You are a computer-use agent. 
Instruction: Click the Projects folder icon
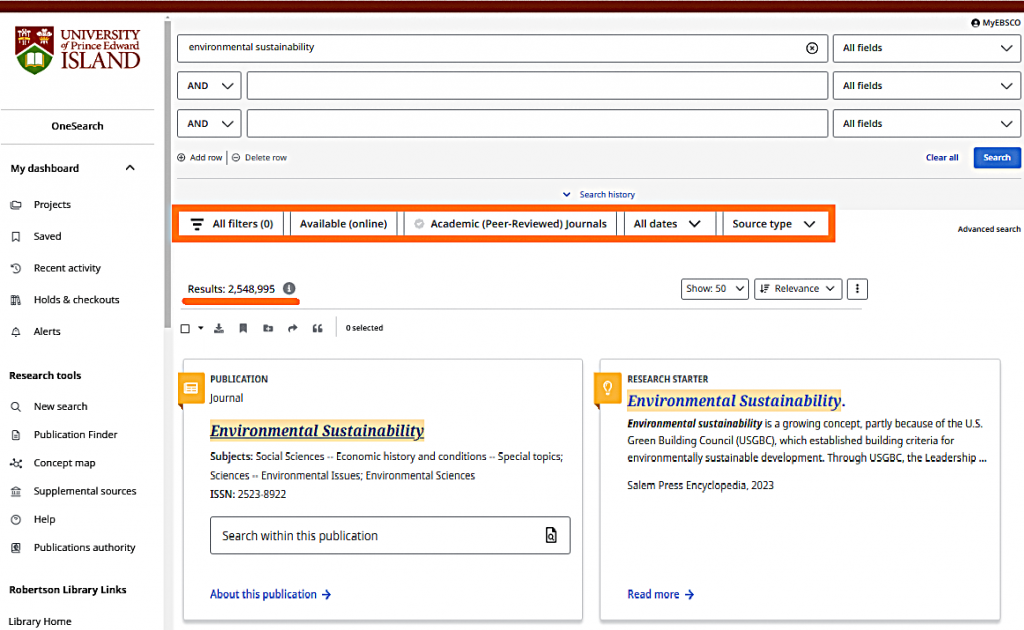tap(16, 205)
